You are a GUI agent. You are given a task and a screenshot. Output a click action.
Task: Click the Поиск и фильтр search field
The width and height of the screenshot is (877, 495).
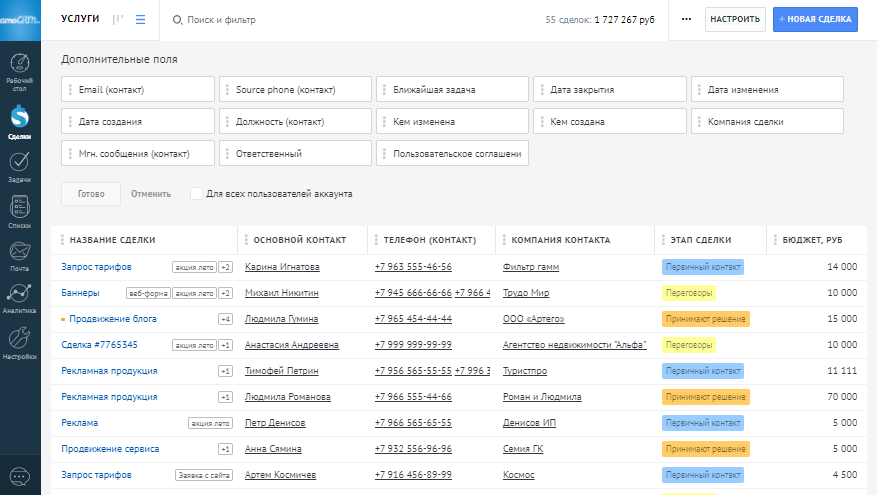221,20
